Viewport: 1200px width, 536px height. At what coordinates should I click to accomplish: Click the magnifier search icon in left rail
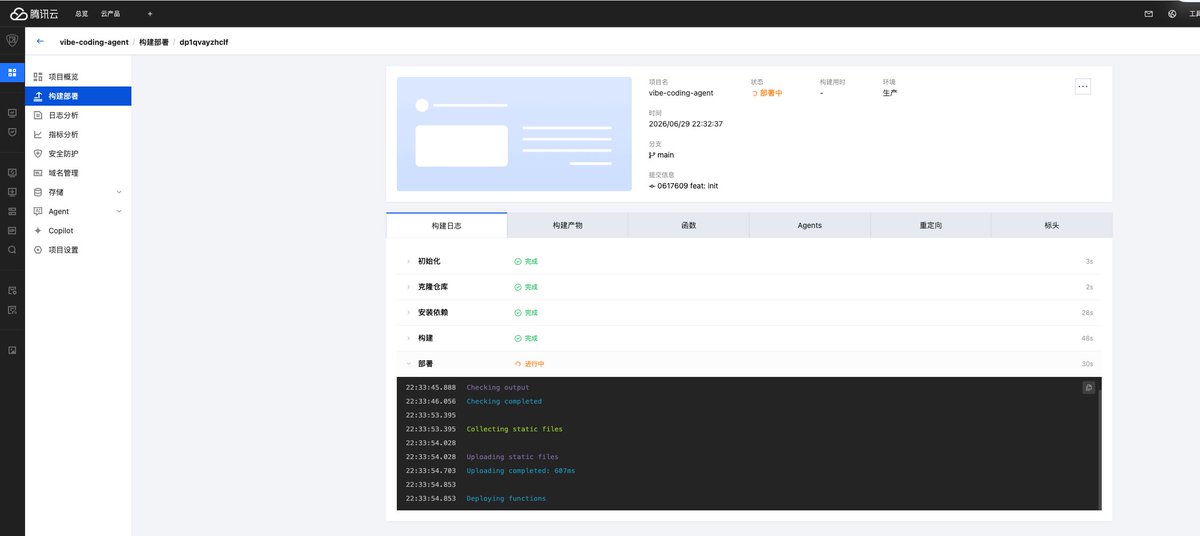click(12, 249)
